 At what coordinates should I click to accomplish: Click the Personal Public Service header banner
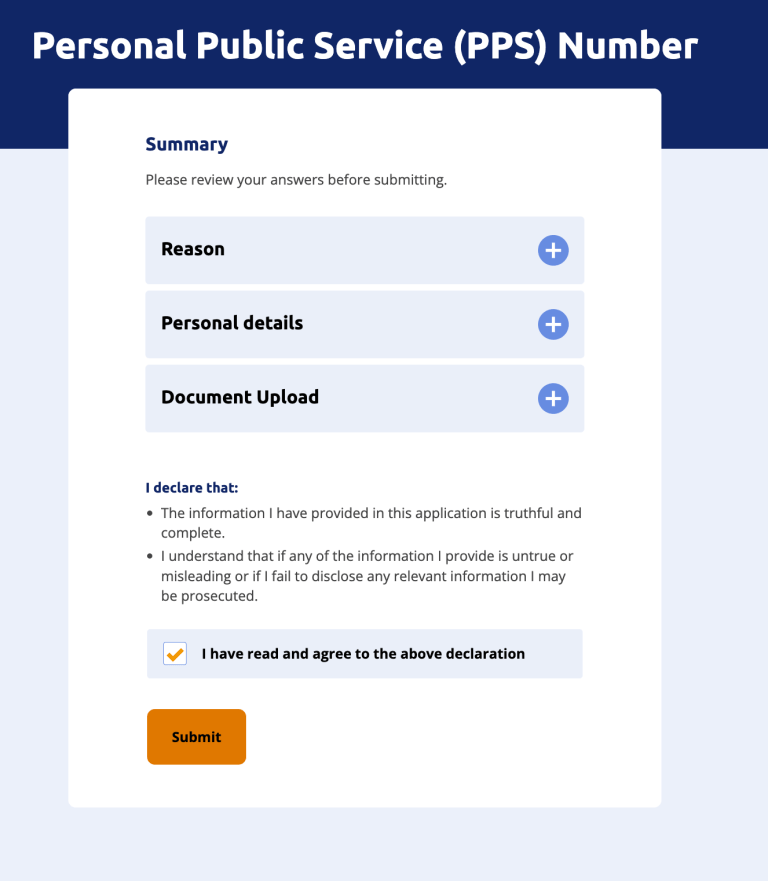365,45
